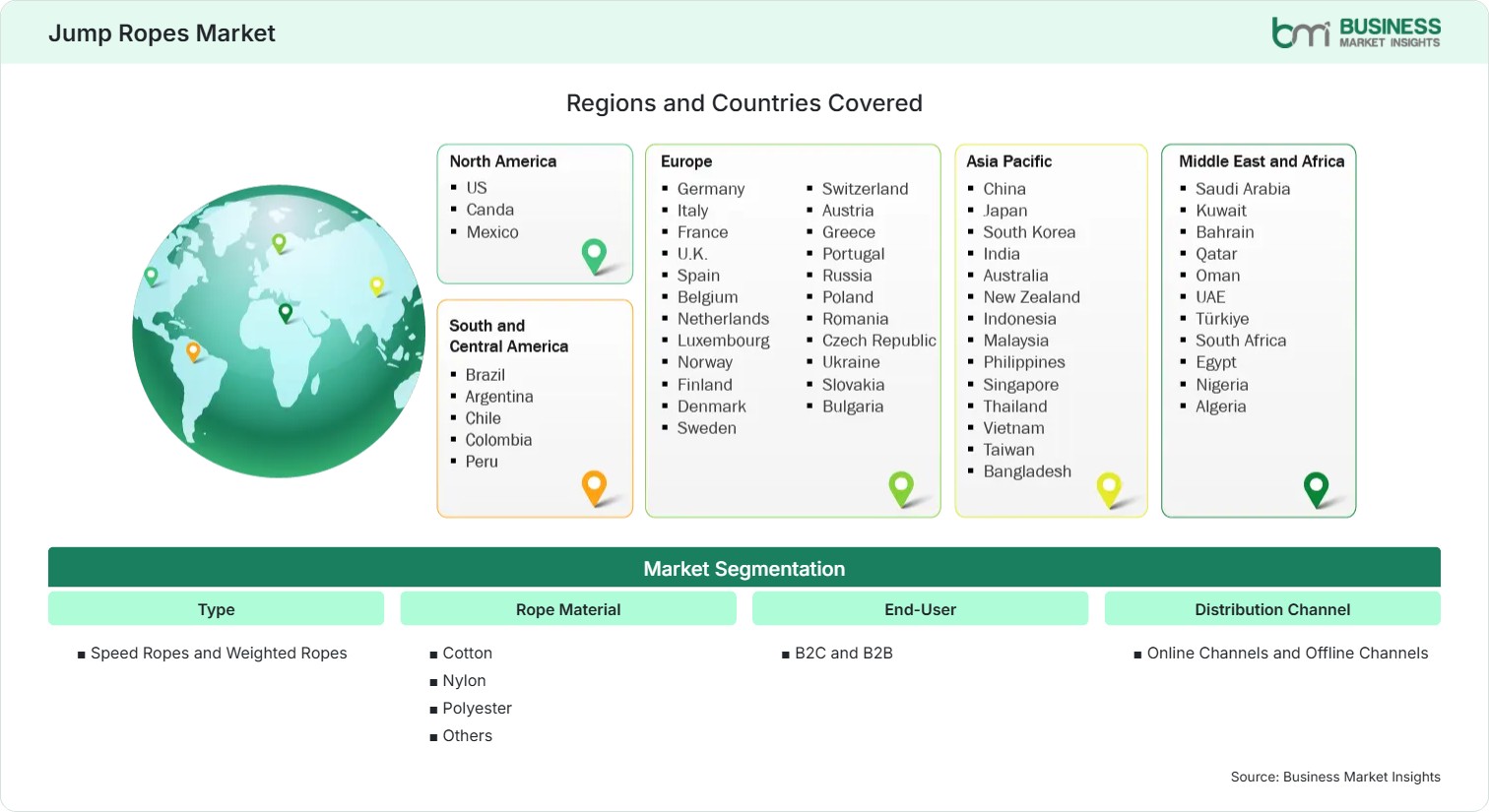
Task: Click Switzerland in the Europe list
Action: click(x=865, y=189)
